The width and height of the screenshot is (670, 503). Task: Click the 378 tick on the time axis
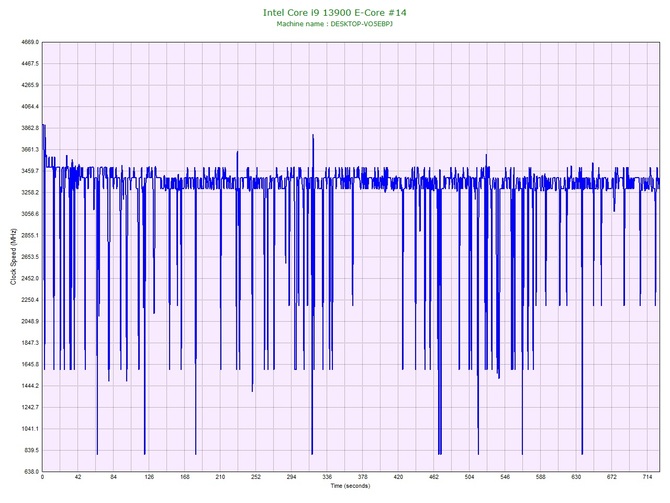(363, 477)
